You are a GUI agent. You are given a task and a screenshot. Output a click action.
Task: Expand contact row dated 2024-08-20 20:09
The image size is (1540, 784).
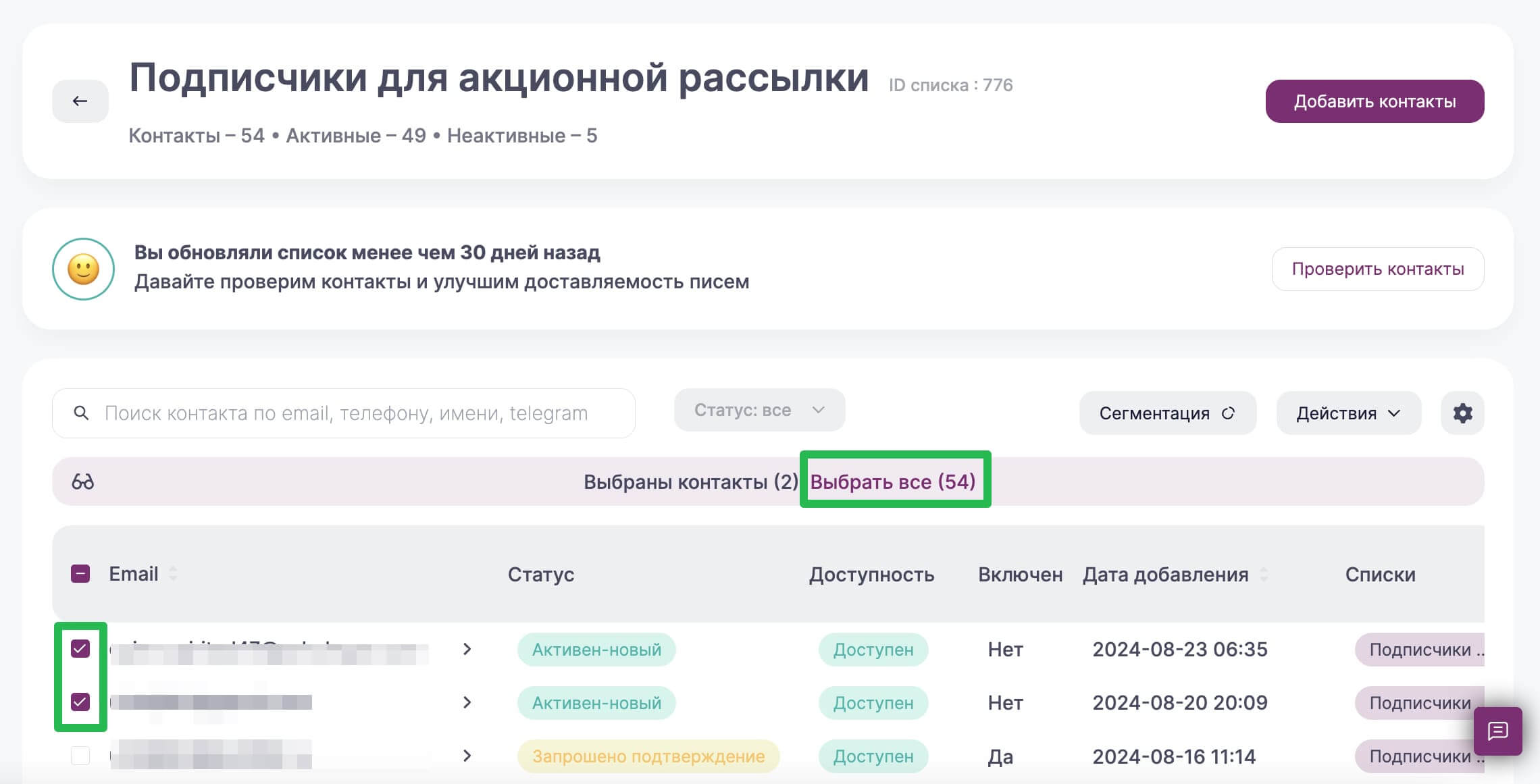pyautogui.click(x=467, y=702)
